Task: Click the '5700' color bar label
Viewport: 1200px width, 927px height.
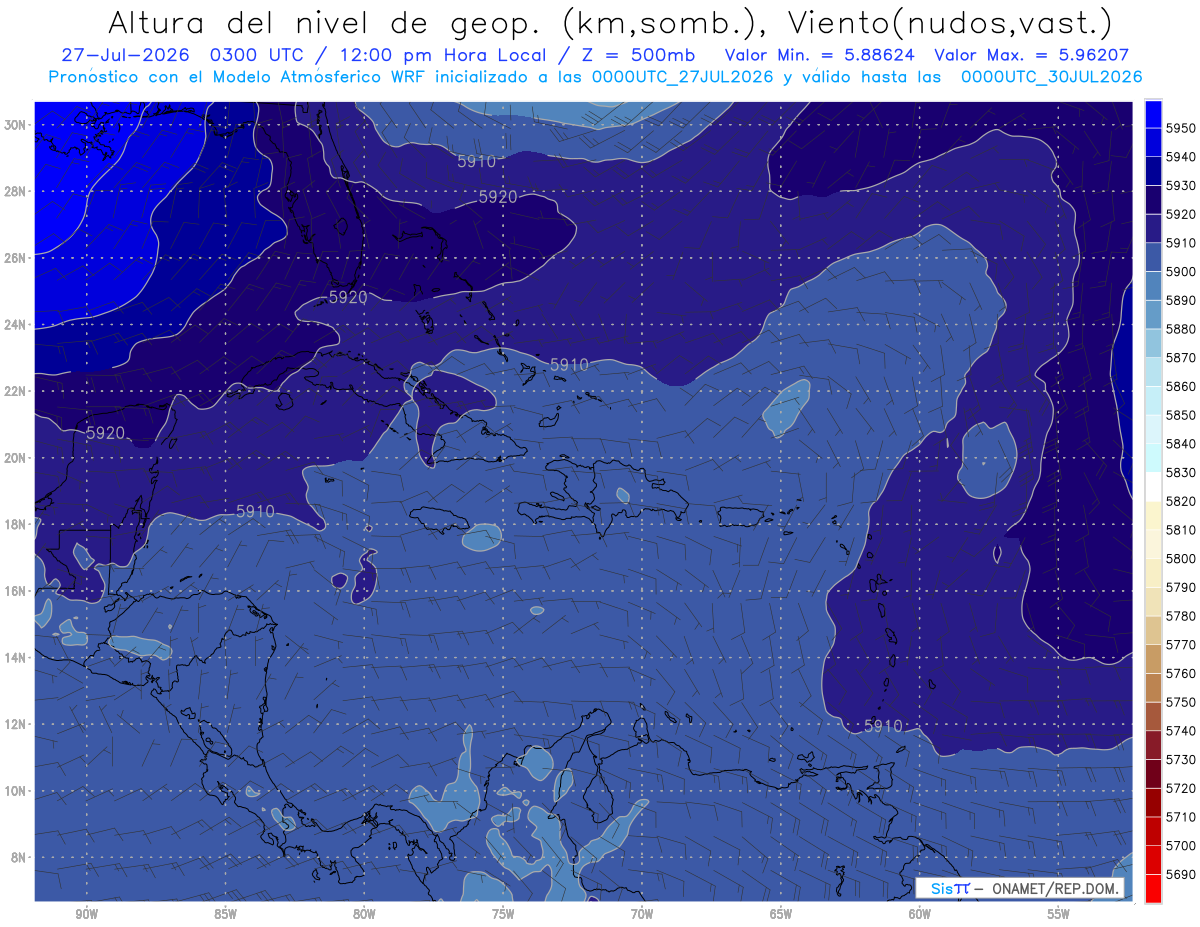Action: click(x=1181, y=846)
